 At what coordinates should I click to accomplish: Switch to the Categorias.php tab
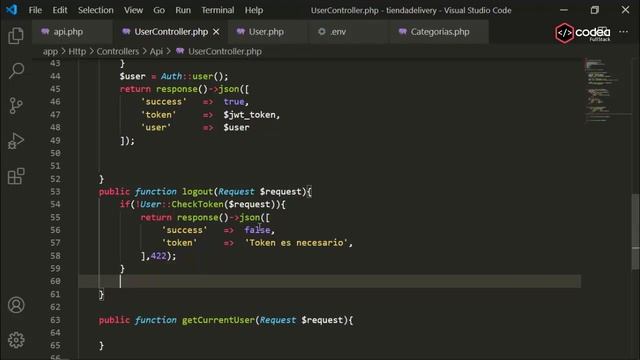click(x=439, y=32)
